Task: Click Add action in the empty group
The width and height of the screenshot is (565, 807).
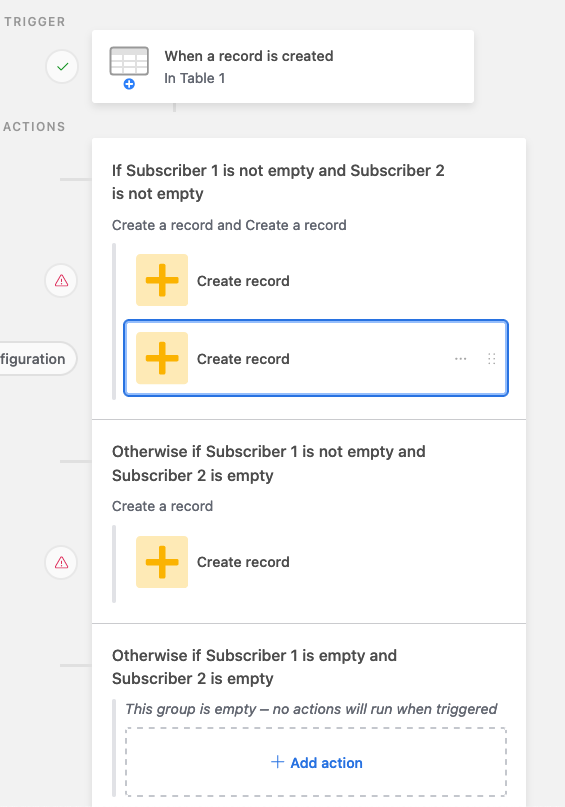Action: click(316, 762)
